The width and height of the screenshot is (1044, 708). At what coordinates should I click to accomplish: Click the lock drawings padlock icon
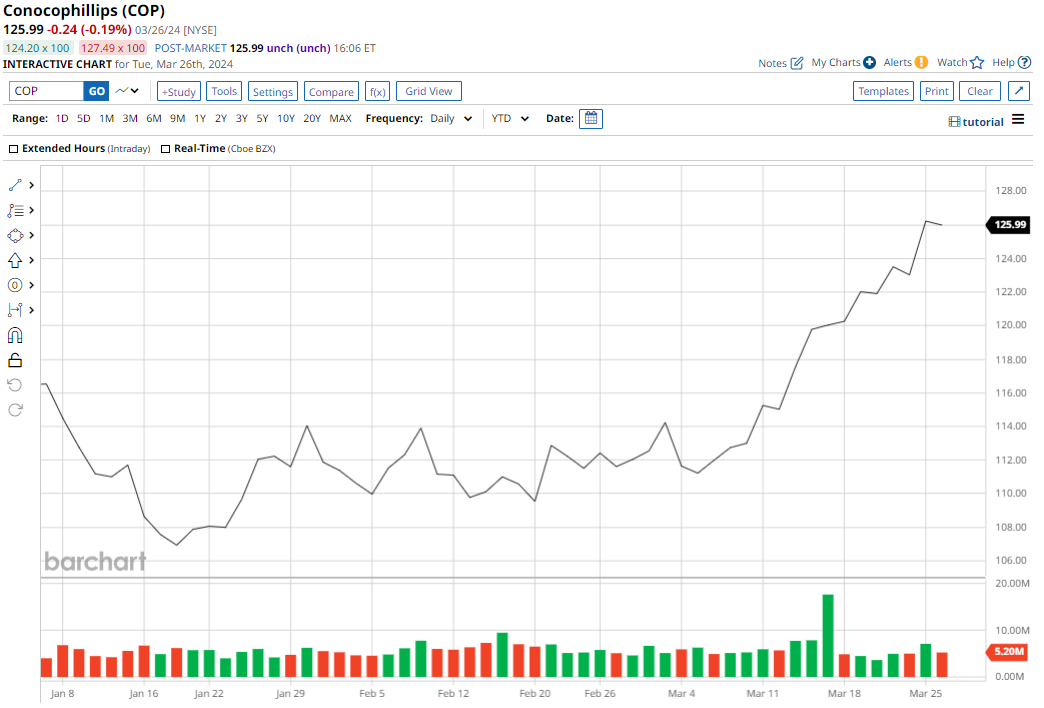pyautogui.click(x=15, y=360)
